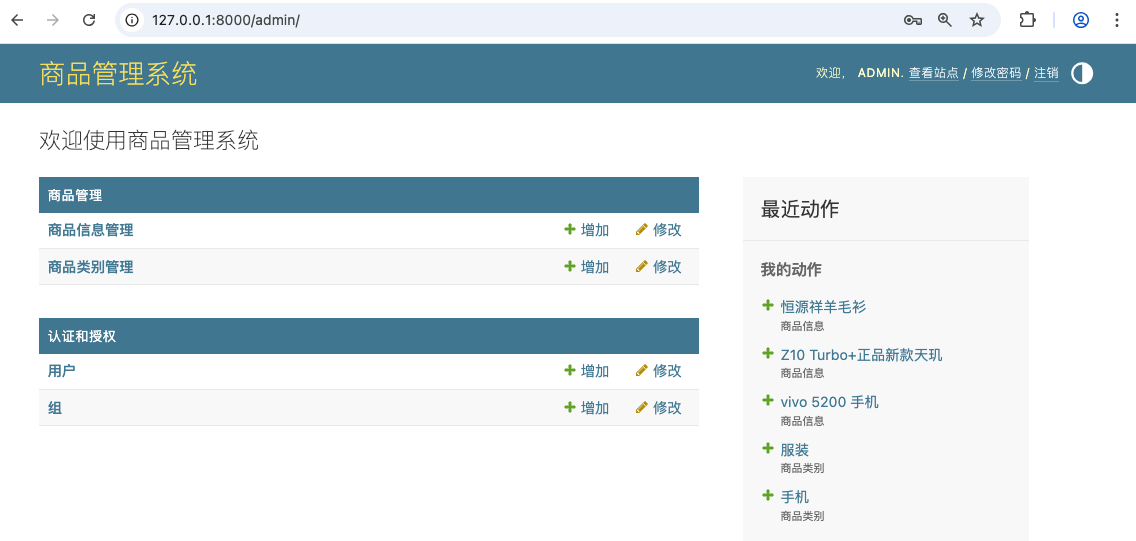Click 修改 for 商品信息管理
Screen dimensions: 1136x541
(659, 230)
